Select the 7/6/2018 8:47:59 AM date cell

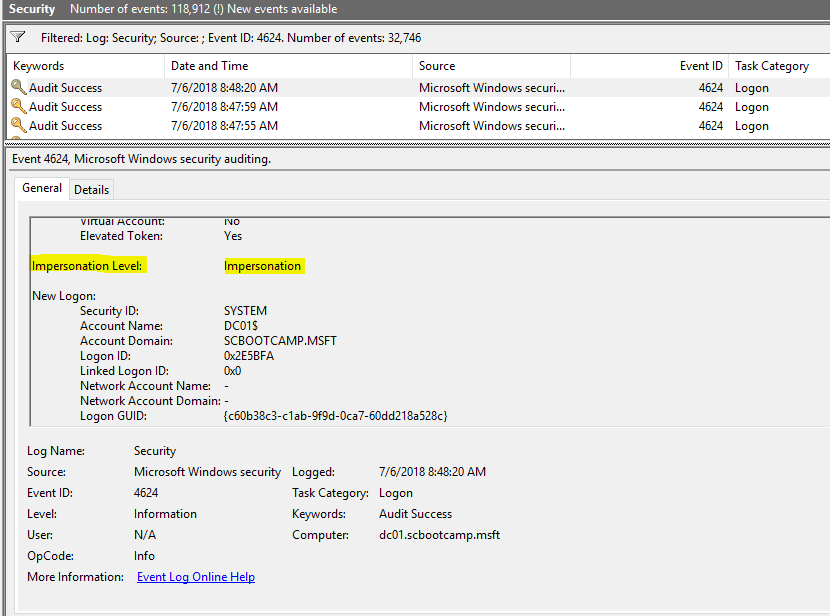tap(224, 107)
